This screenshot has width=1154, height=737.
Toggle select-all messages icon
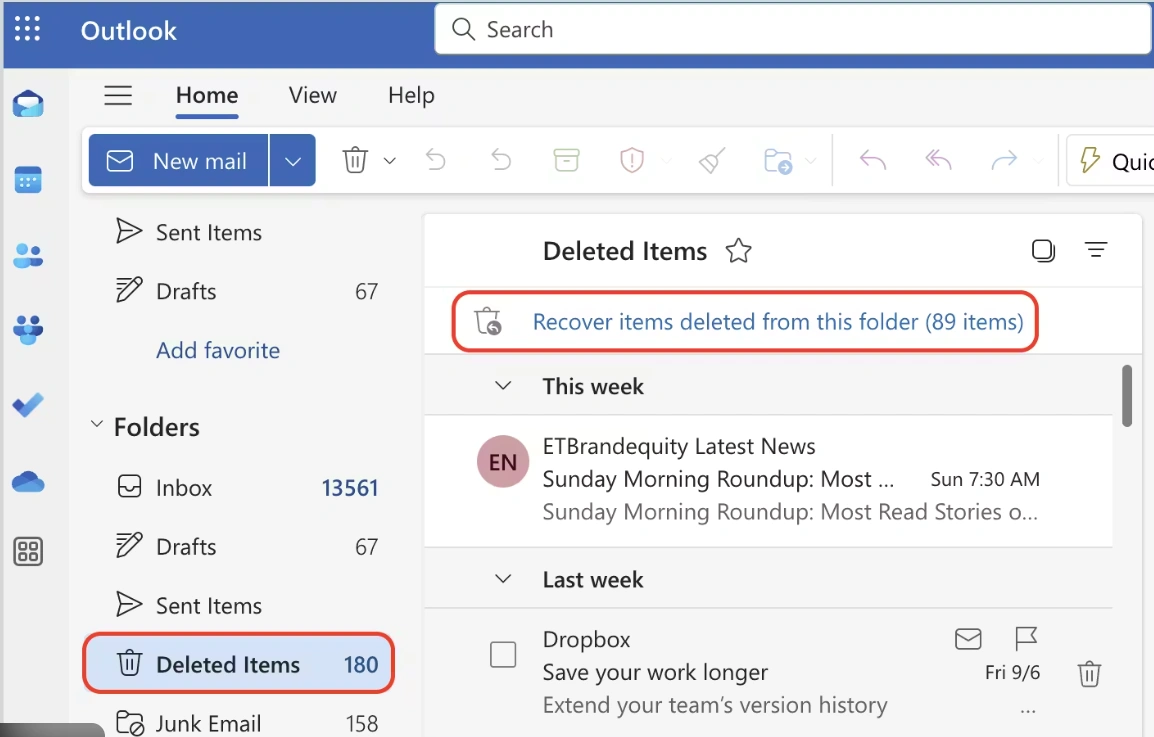1043,251
